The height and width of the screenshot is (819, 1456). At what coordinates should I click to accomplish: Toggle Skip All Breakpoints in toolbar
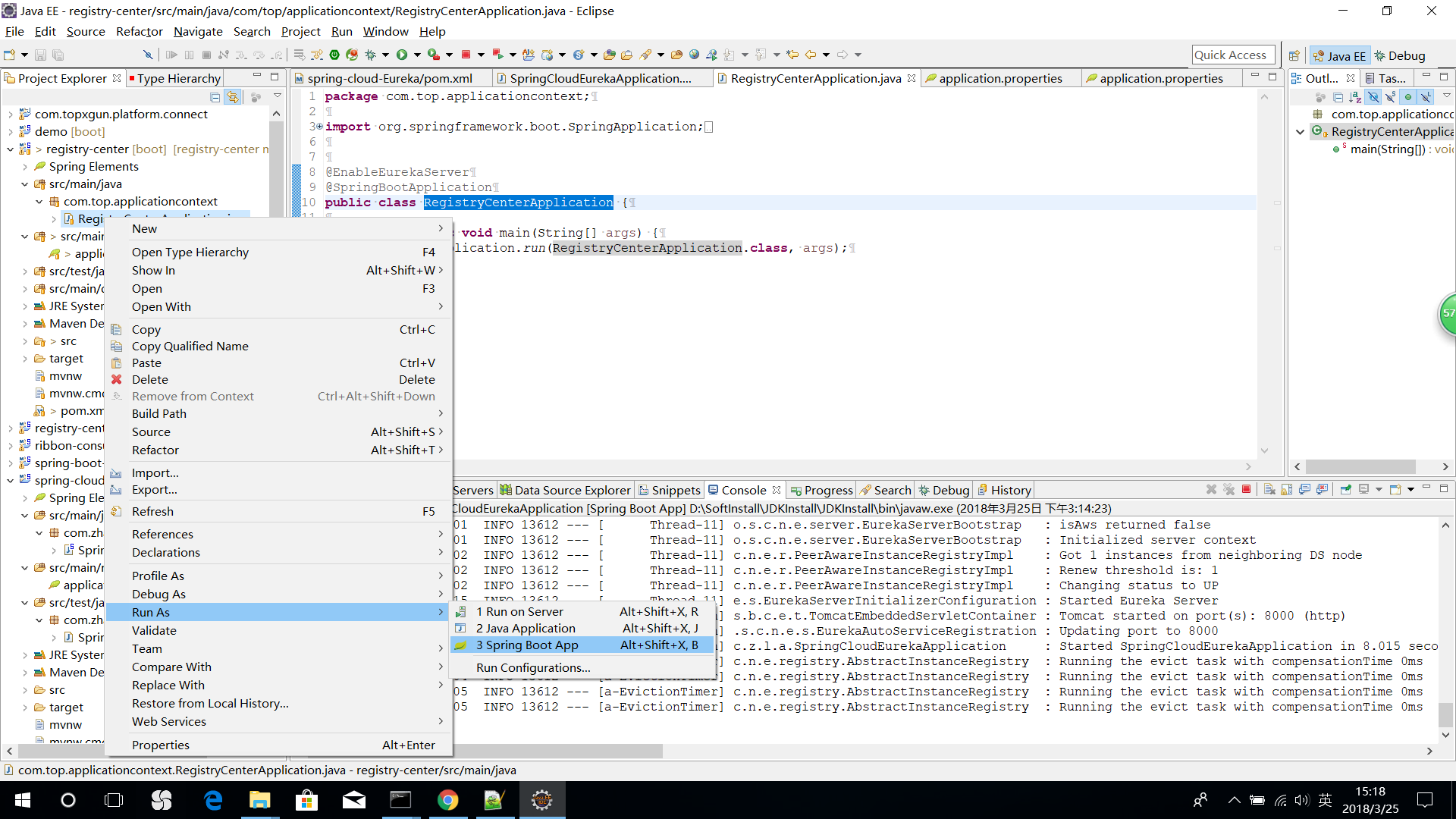coord(148,55)
